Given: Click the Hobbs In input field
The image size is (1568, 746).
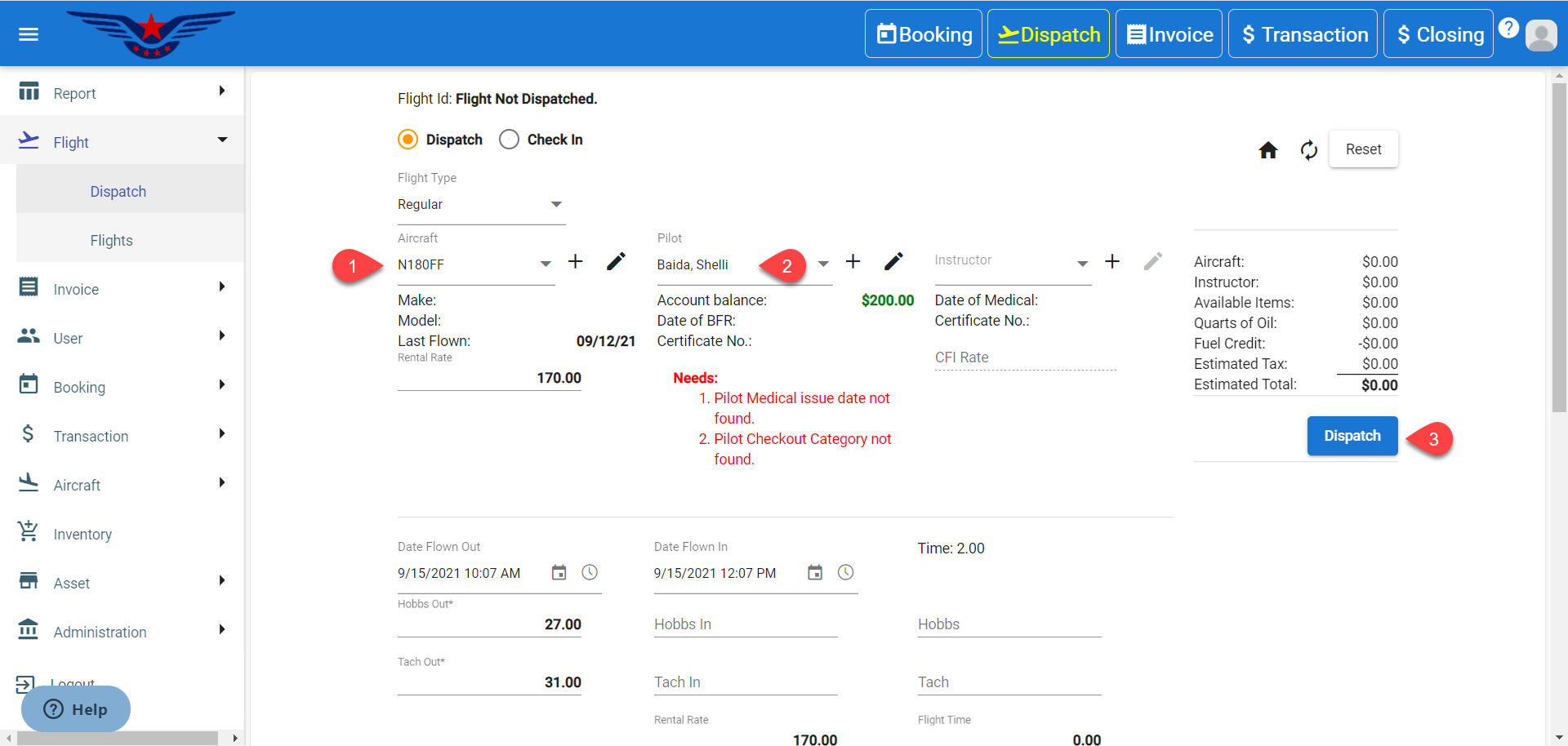Looking at the screenshot, I should pyautogui.click(x=745, y=624).
